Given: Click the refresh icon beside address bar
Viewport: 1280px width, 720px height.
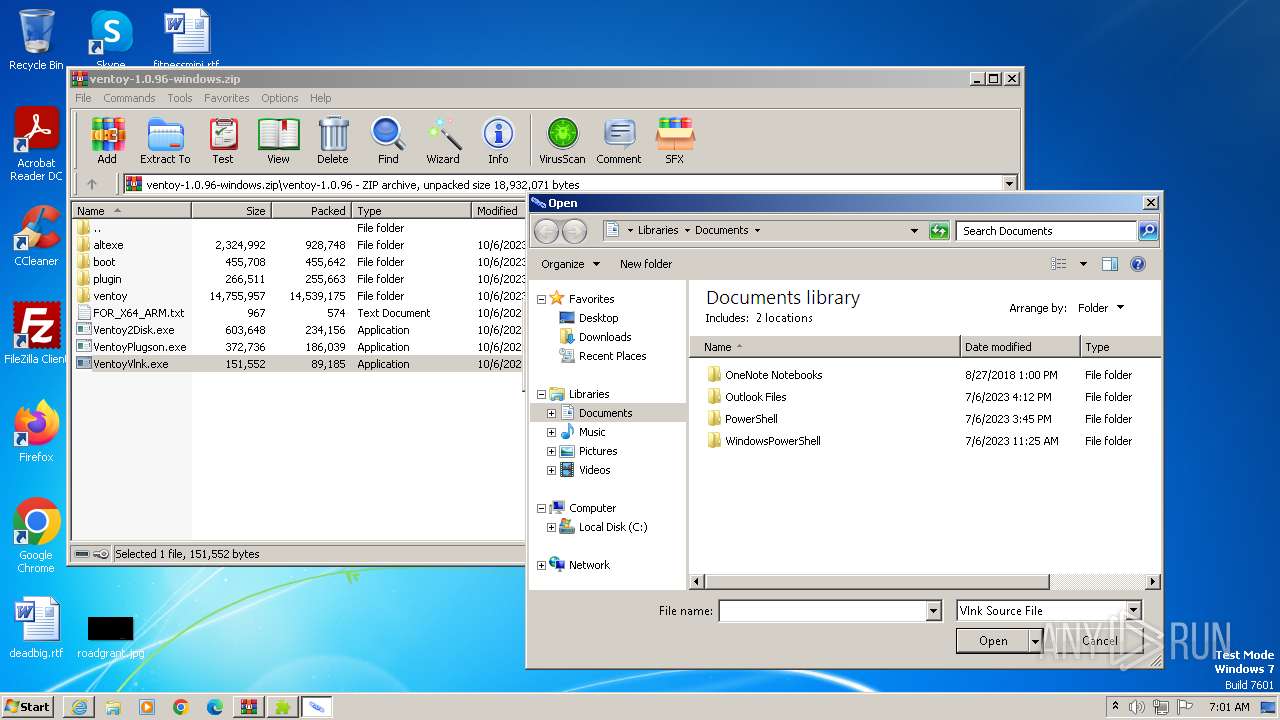Looking at the screenshot, I should tap(938, 231).
